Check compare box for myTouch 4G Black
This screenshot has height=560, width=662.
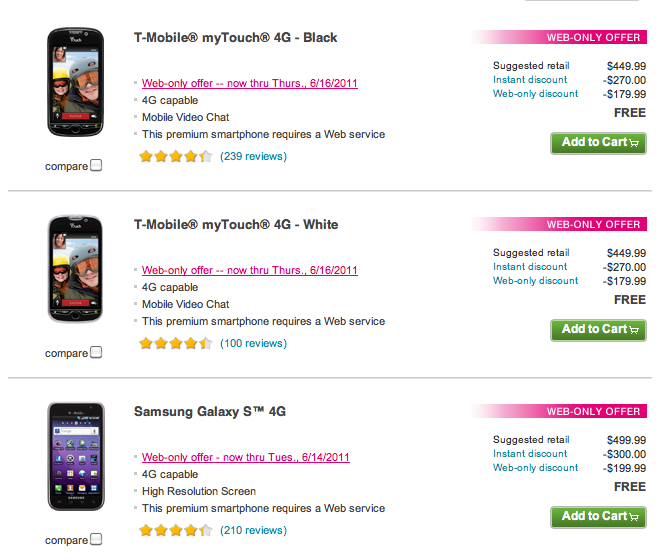pos(96,166)
